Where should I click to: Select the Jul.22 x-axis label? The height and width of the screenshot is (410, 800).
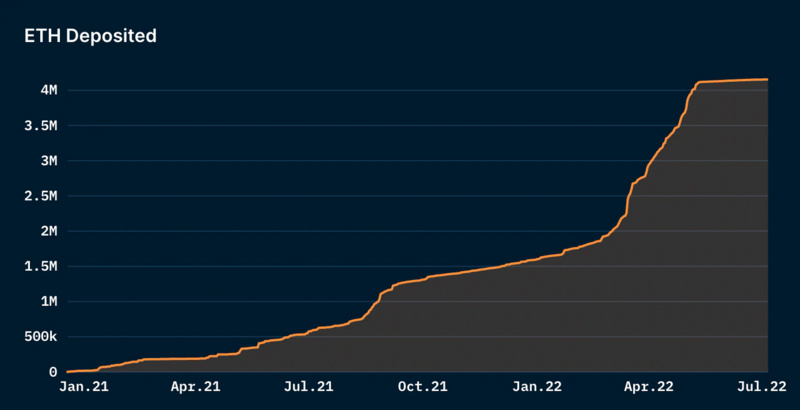click(762, 387)
